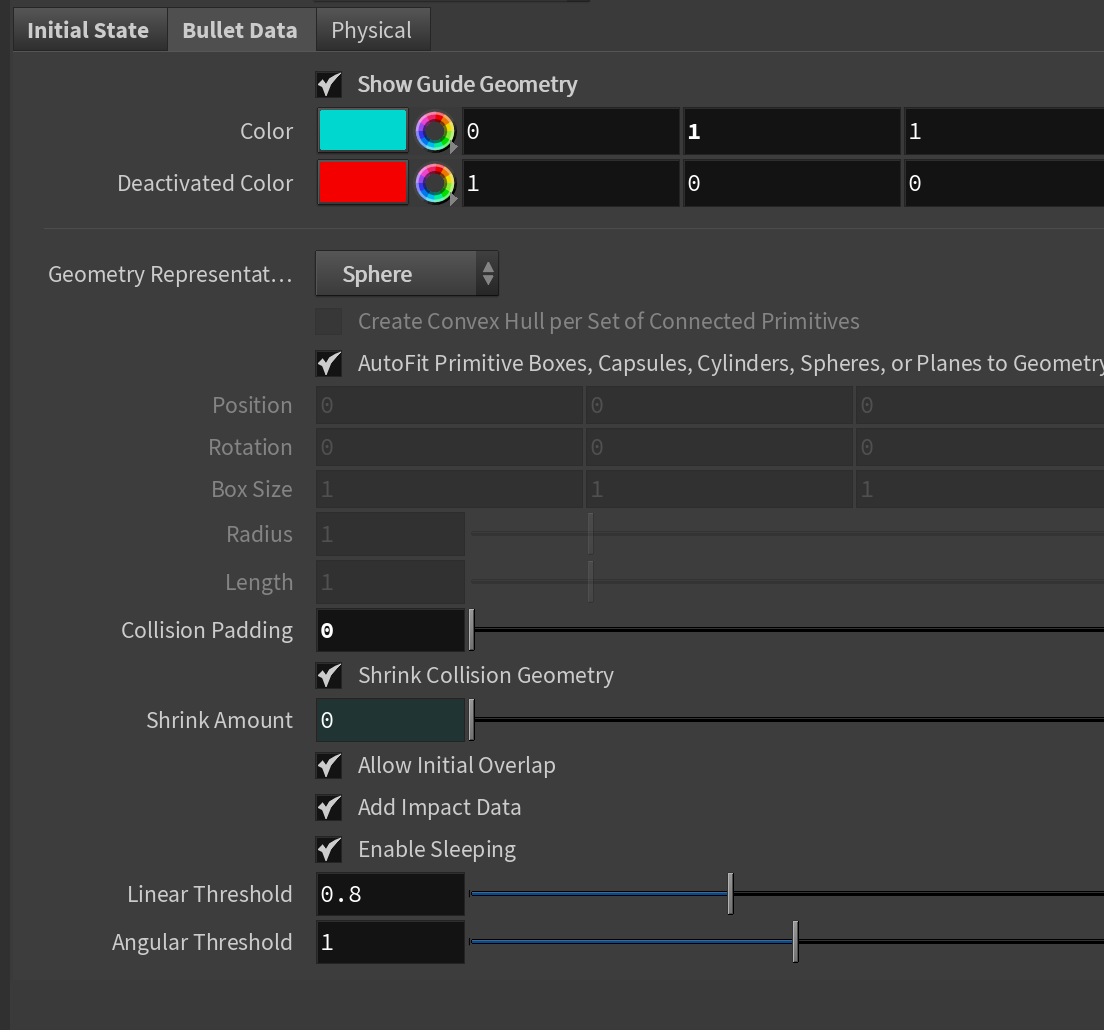Image resolution: width=1104 pixels, height=1030 pixels.
Task: Click the Geometry Representation label
Action: 170,275
